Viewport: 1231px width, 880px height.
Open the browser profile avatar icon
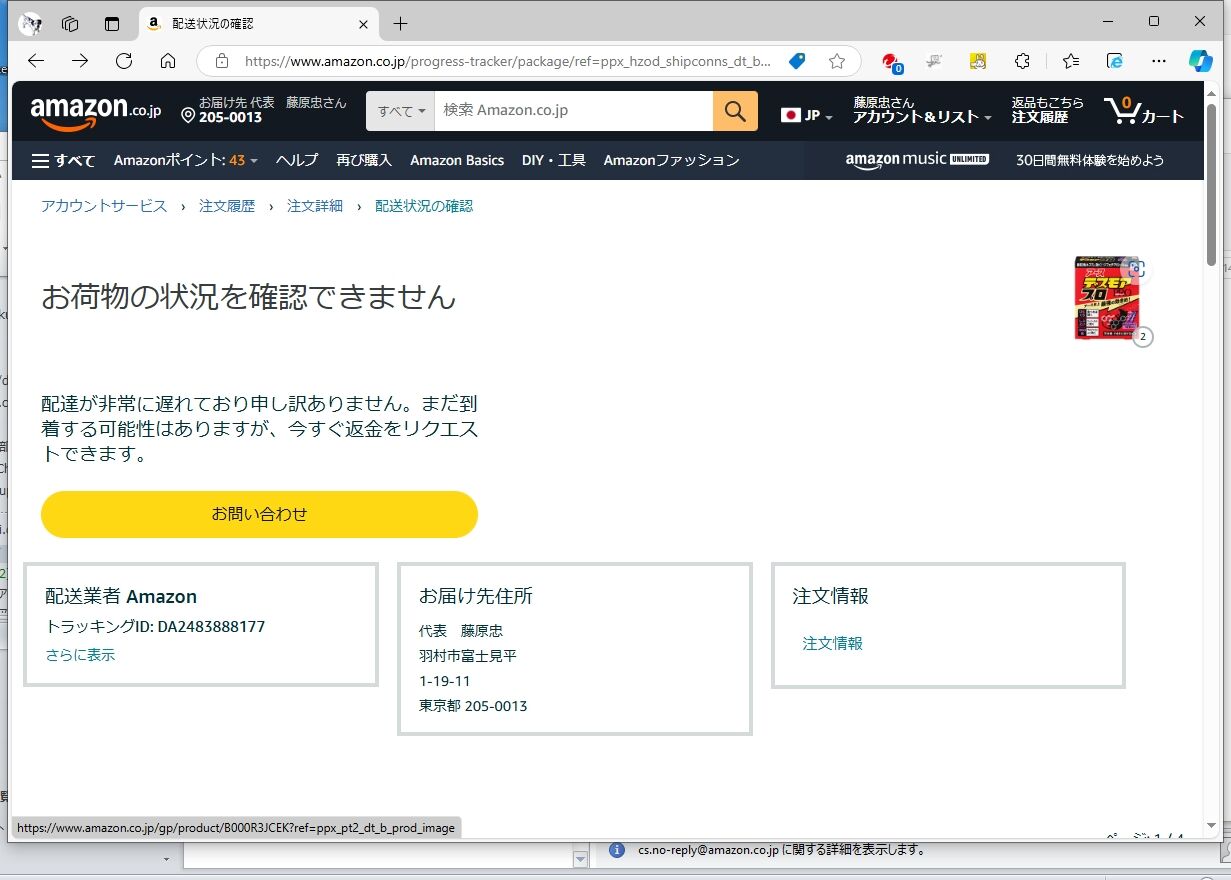(x=31, y=23)
